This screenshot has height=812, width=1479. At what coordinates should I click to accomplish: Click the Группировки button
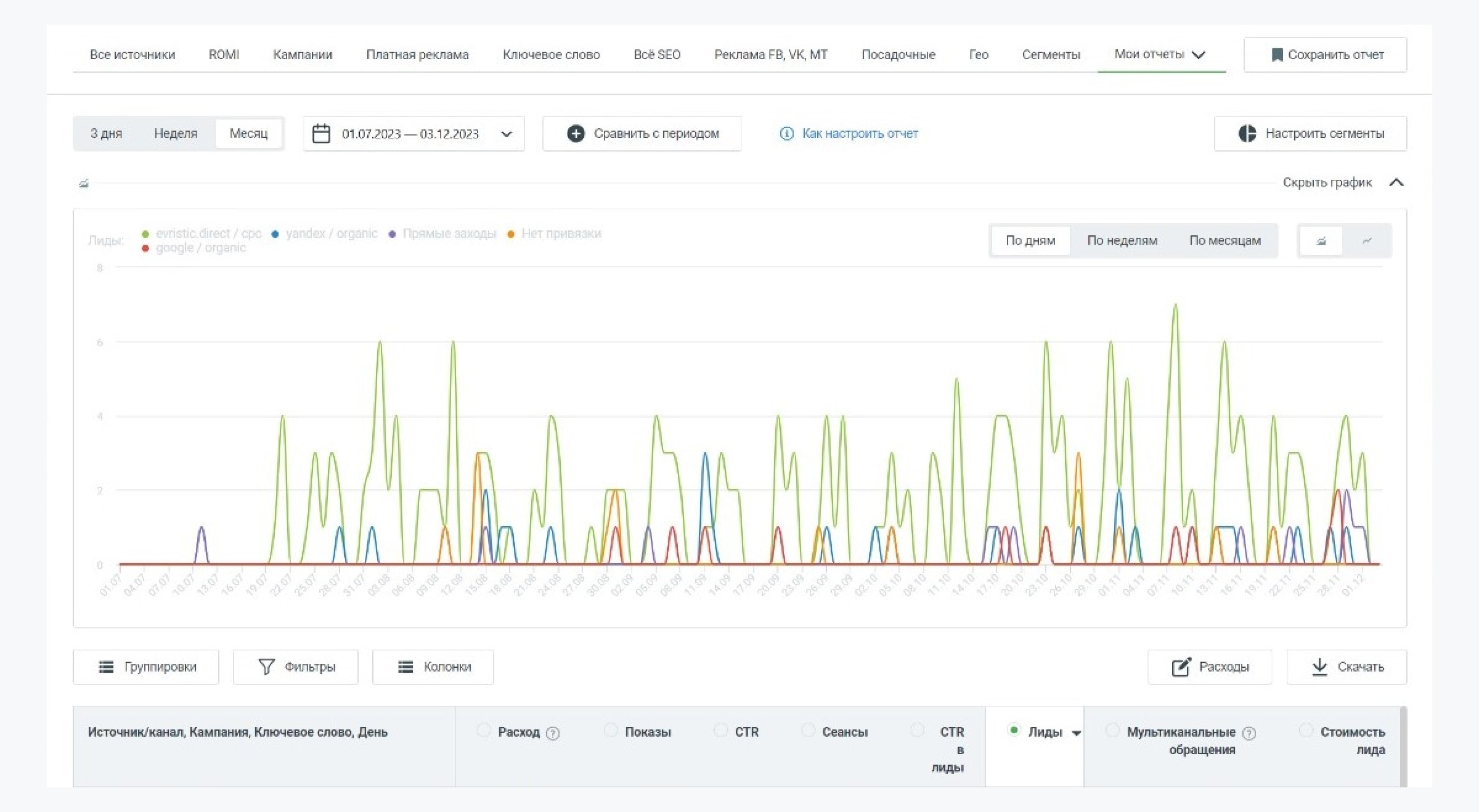click(146, 667)
